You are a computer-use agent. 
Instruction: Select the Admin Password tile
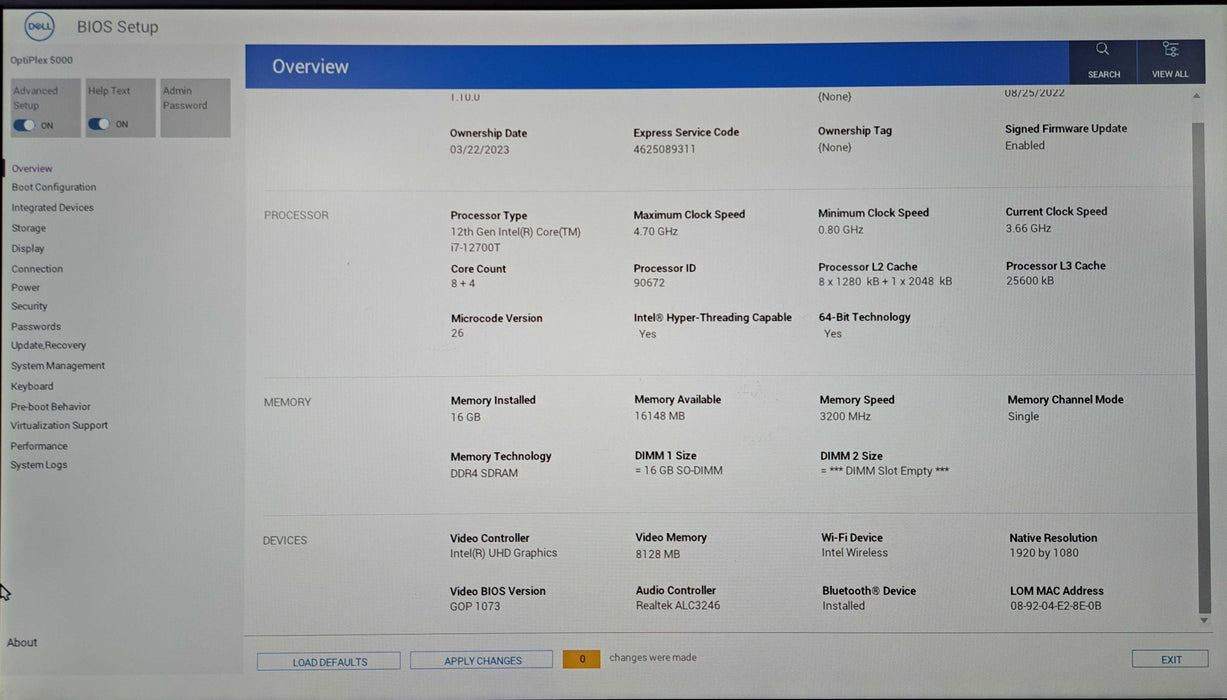[x=195, y=107]
